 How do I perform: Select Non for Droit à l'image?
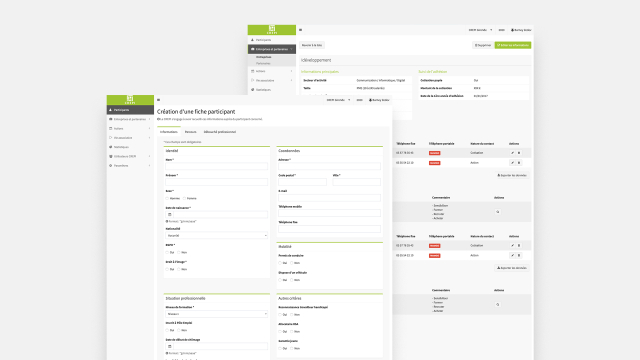tap(179, 269)
